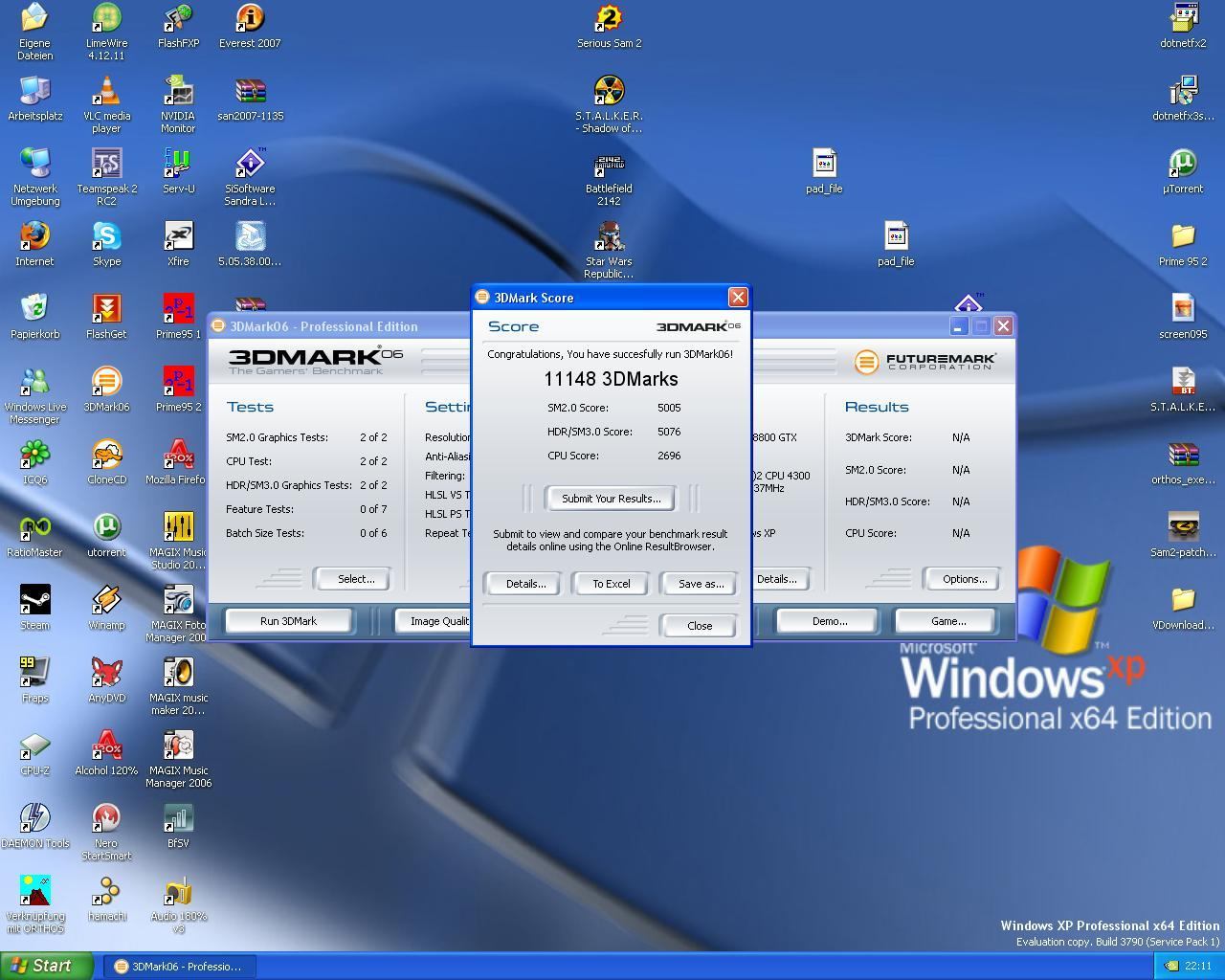The width and height of the screenshot is (1225, 980).
Task: Click the Save as... button
Action: 701,584
